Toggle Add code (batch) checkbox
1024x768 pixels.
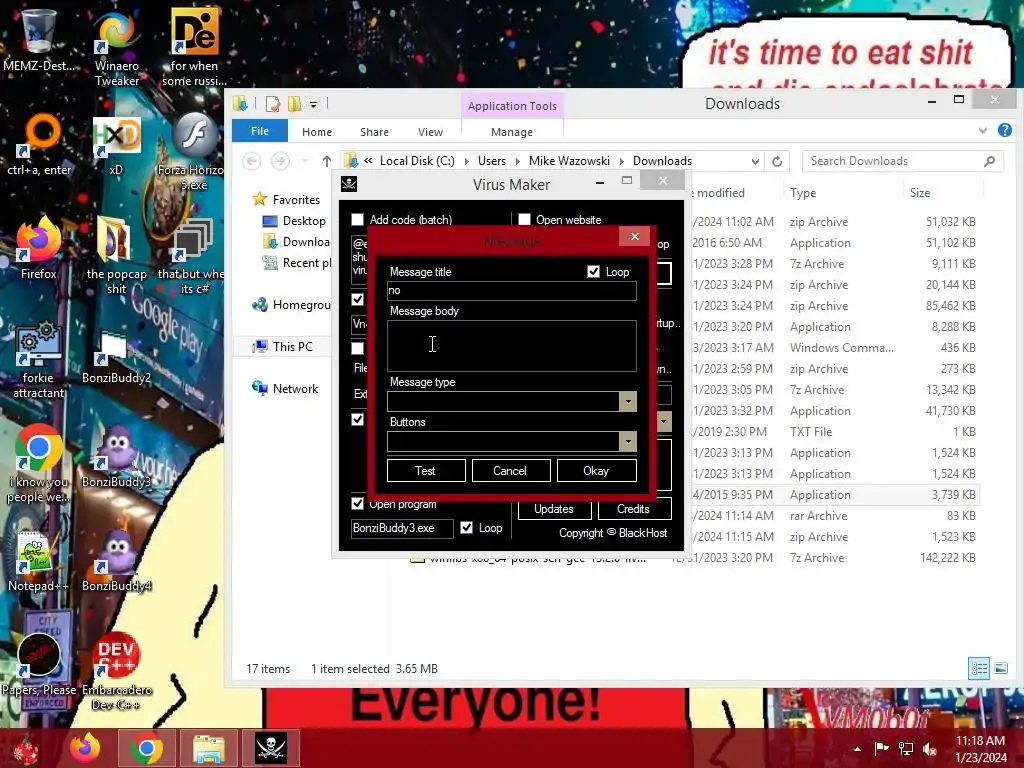coord(357,219)
